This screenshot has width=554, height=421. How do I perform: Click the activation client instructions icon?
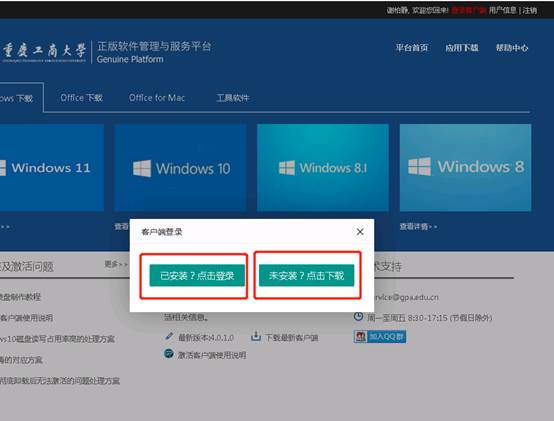tap(169, 353)
